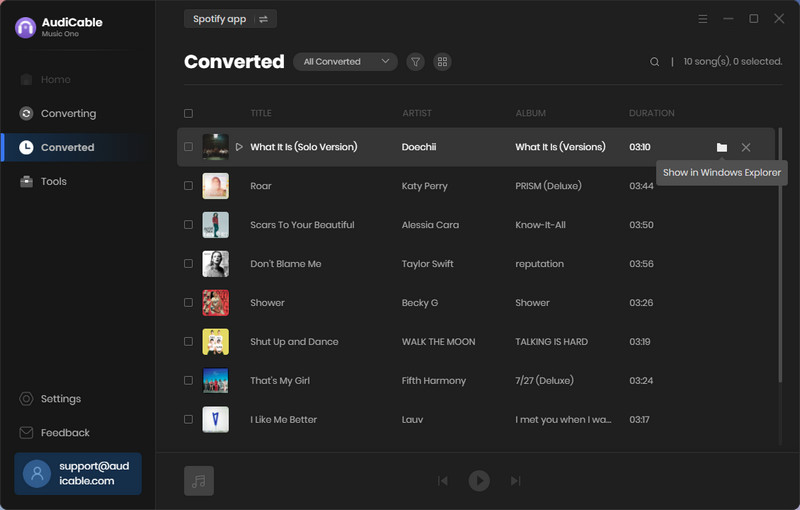Image resolution: width=800 pixels, height=510 pixels.
Task: Skip to next track
Action: (515, 481)
